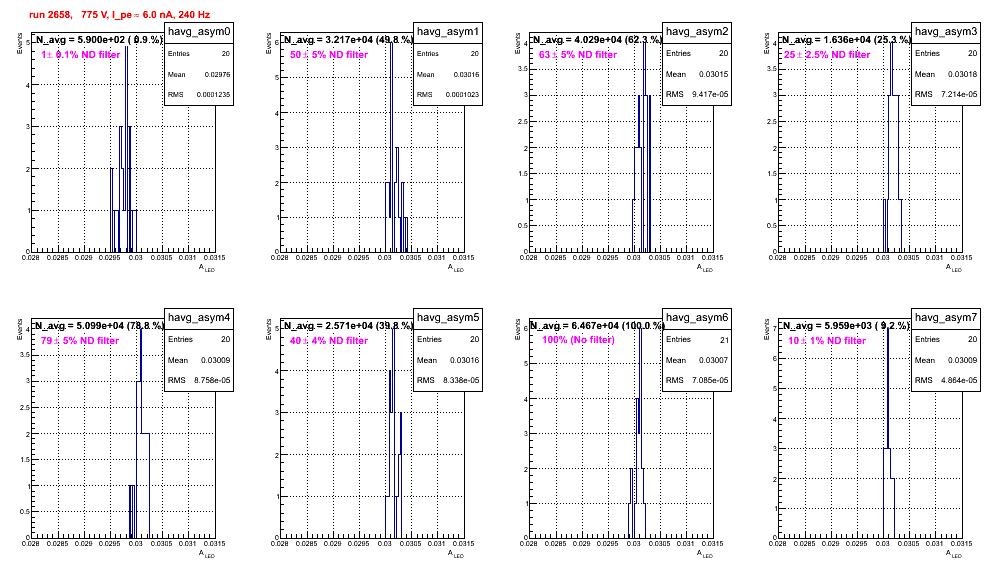Click Mean 0.03018 in havg_asym3 stats

[946, 74]
